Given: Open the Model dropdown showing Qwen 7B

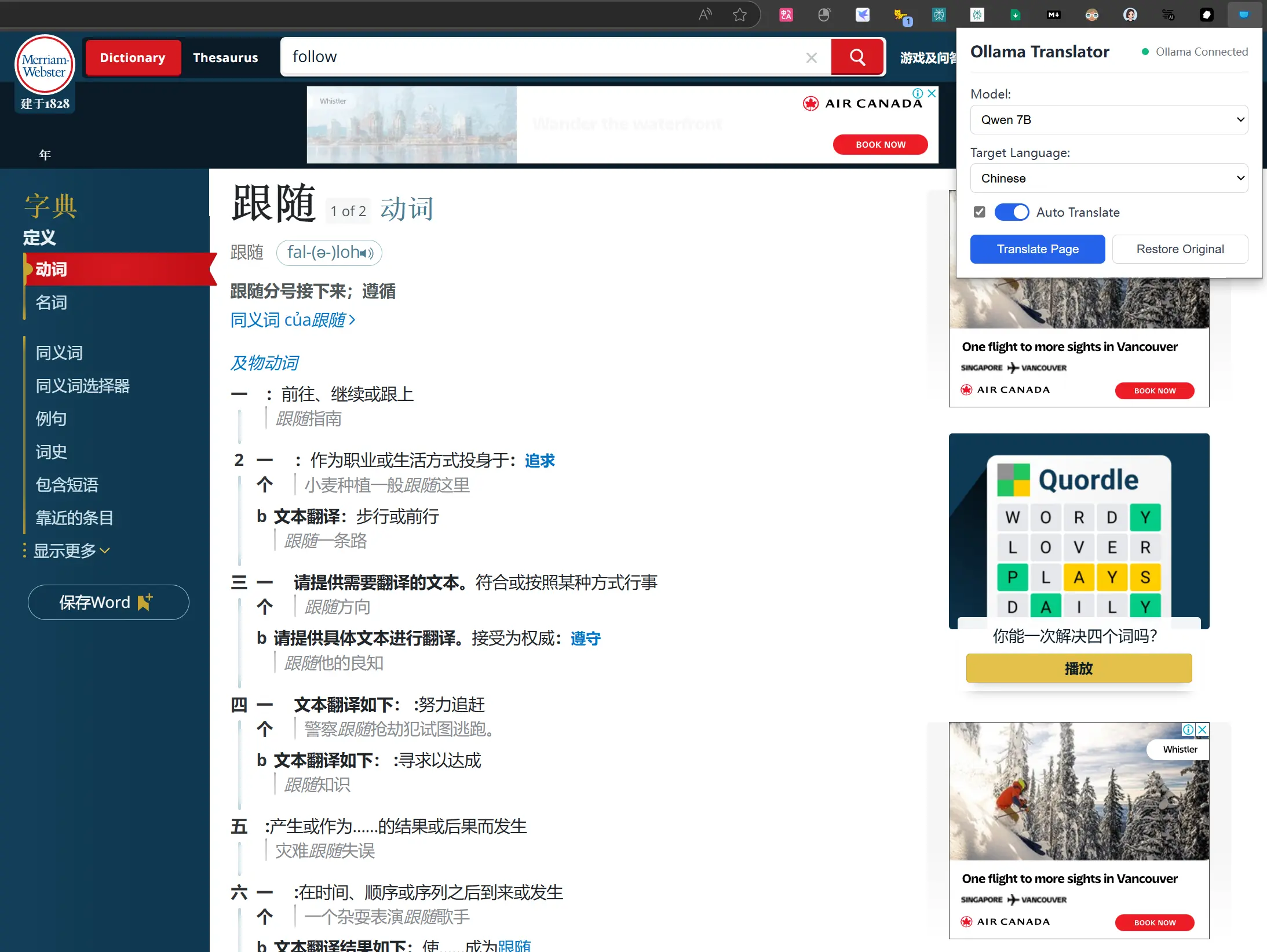Looking at the screenshot, I should (1108, 120).
